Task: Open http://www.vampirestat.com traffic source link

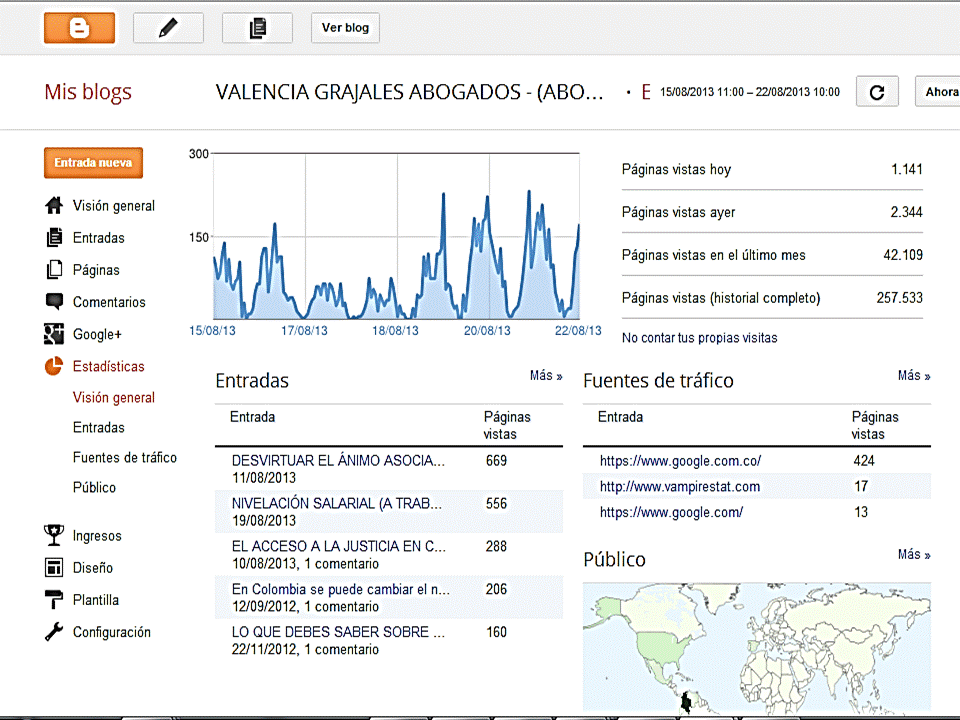Action: coord(680,487)
